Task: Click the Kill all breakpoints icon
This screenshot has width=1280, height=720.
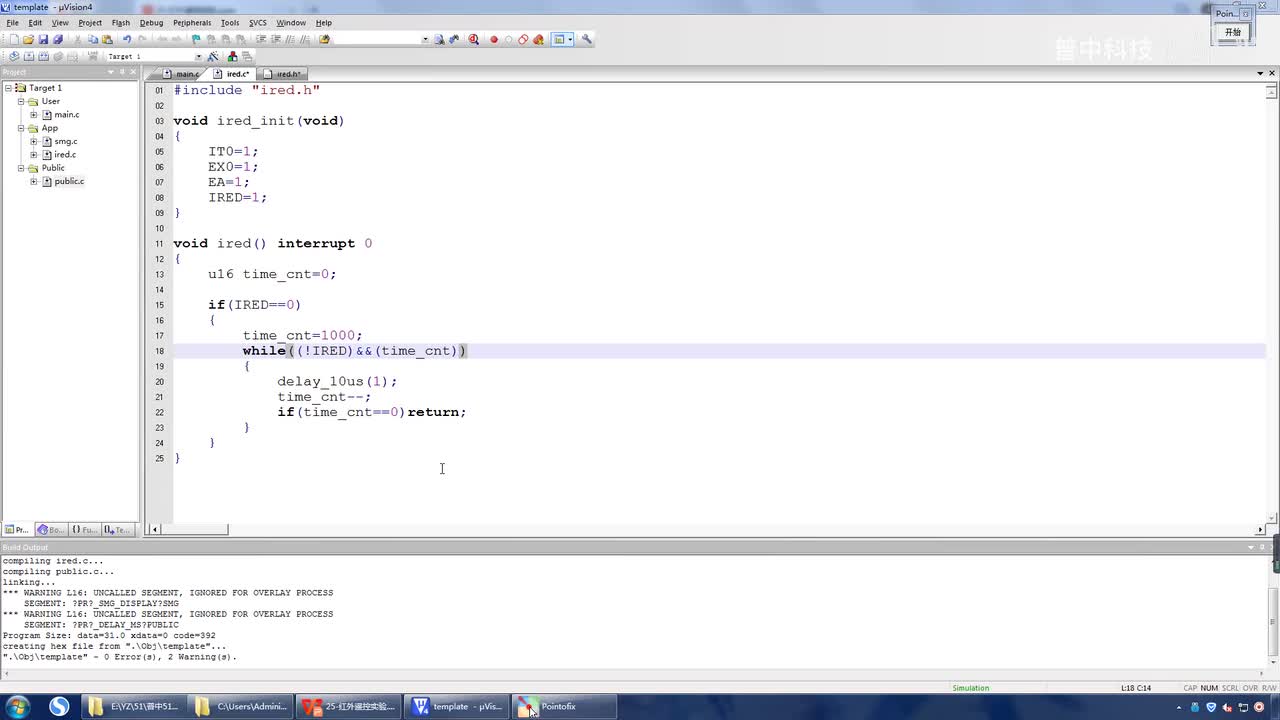Action: (x=538, y=40)
